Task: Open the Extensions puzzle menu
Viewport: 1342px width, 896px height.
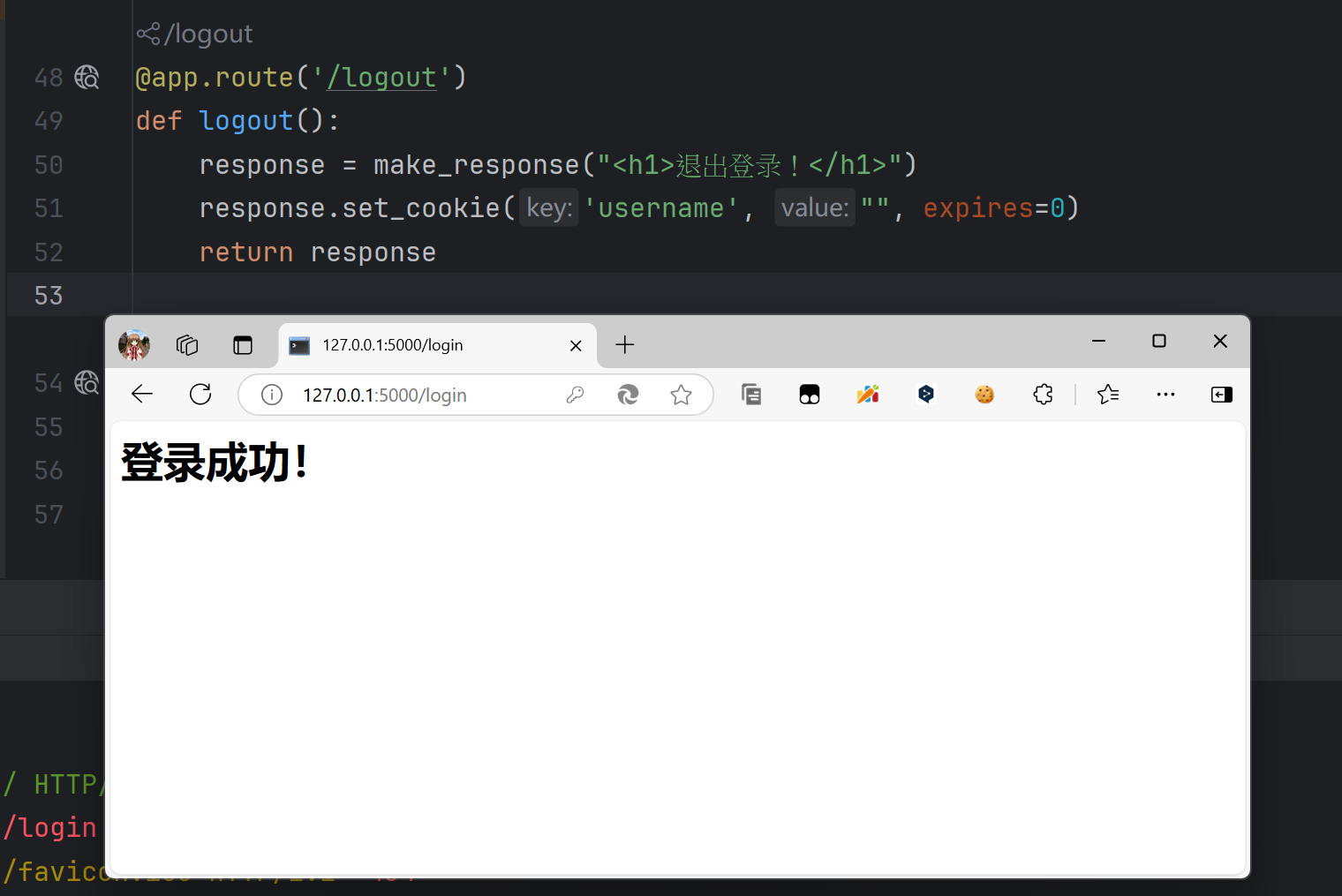Action: tap(1043, 395)
